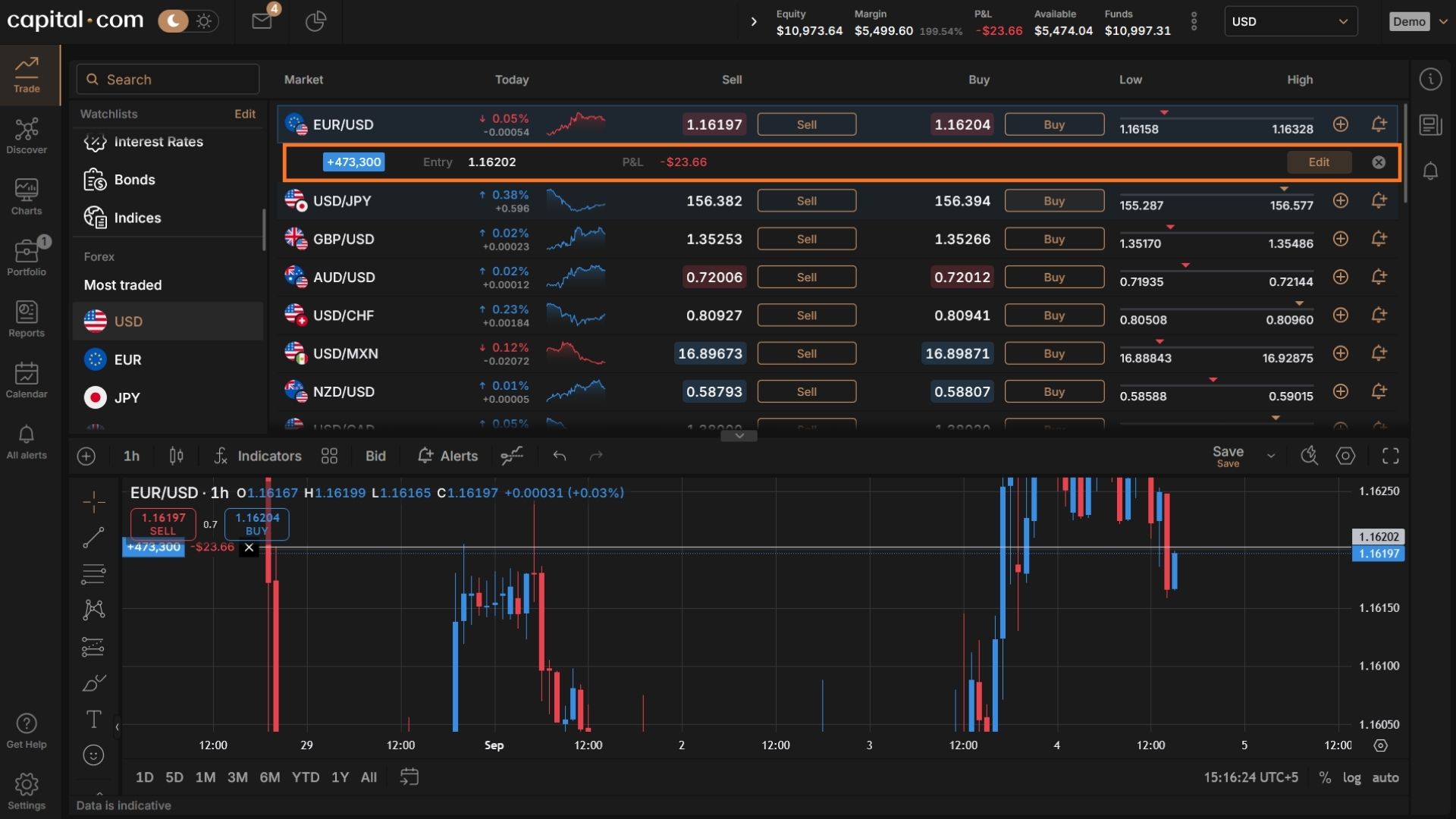Change candlestick chart type
This screenshot has height=819, width=1456.
coord(176,456)
